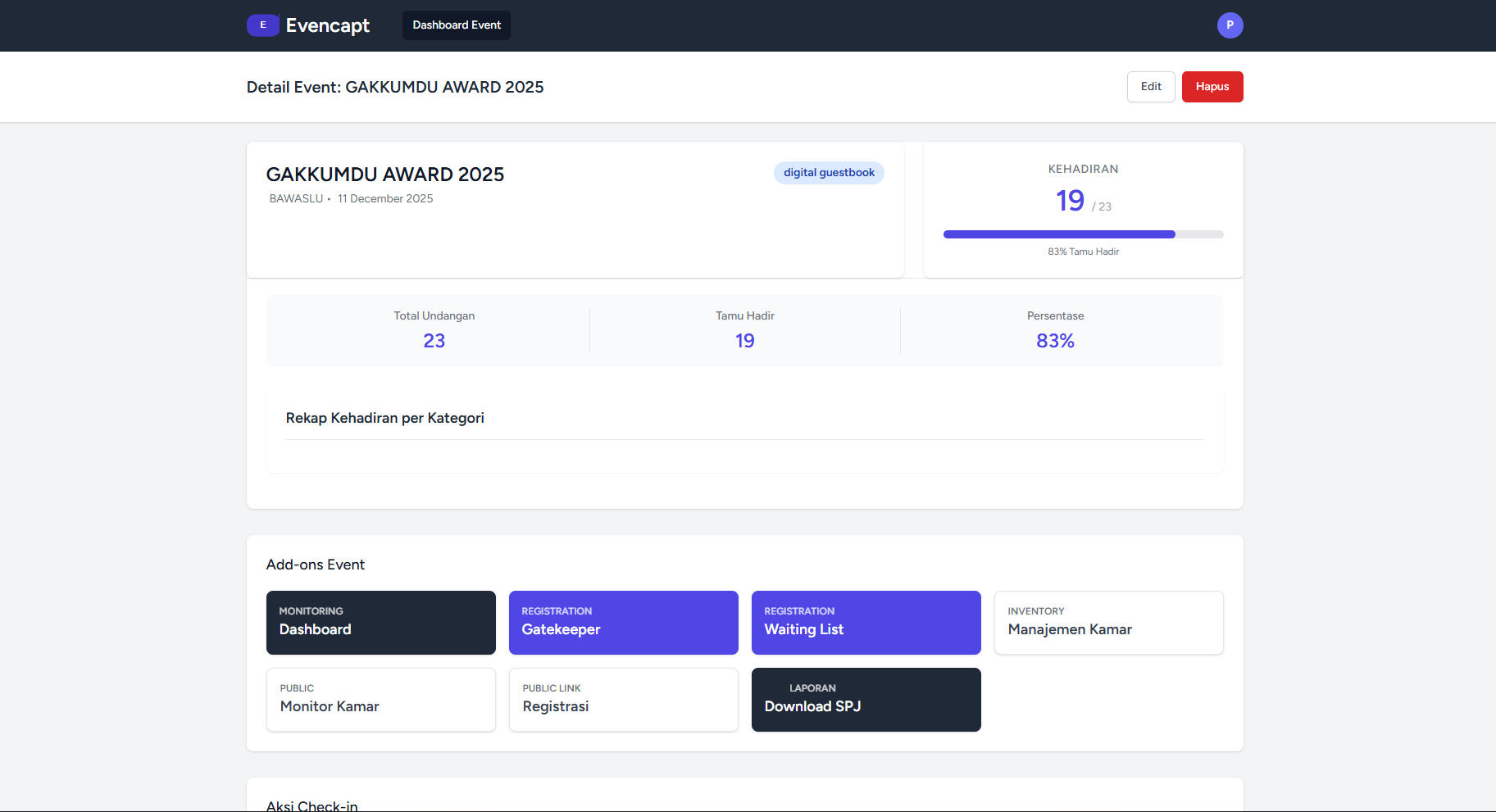Click the Edit button
The image size is (1496, 812).
(1151, 86)
